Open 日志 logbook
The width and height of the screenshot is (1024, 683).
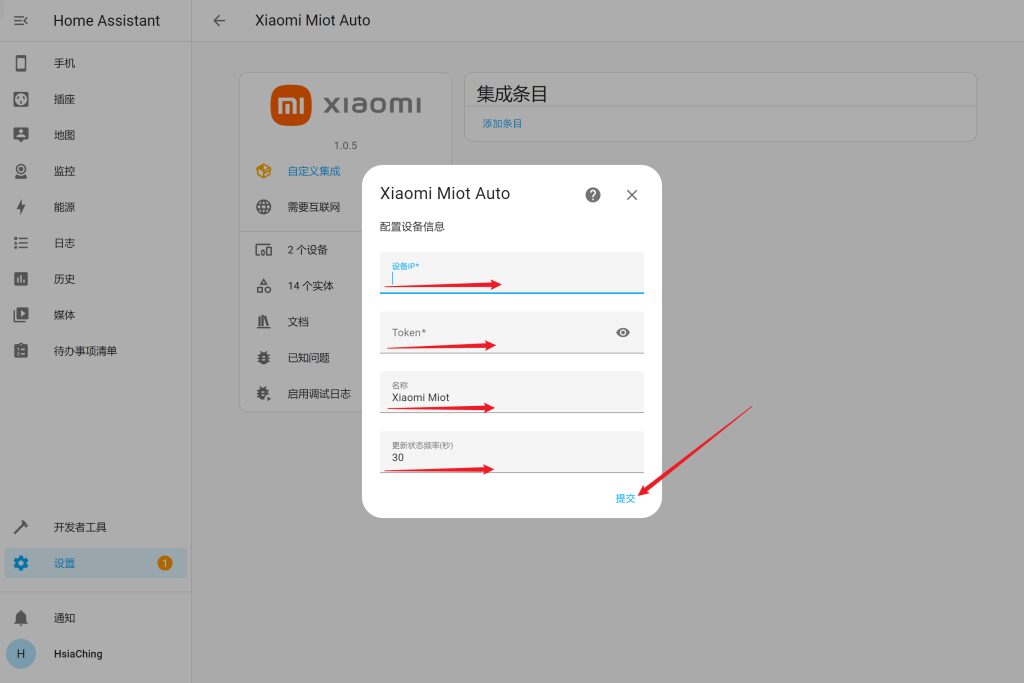(x=64, y=243)
